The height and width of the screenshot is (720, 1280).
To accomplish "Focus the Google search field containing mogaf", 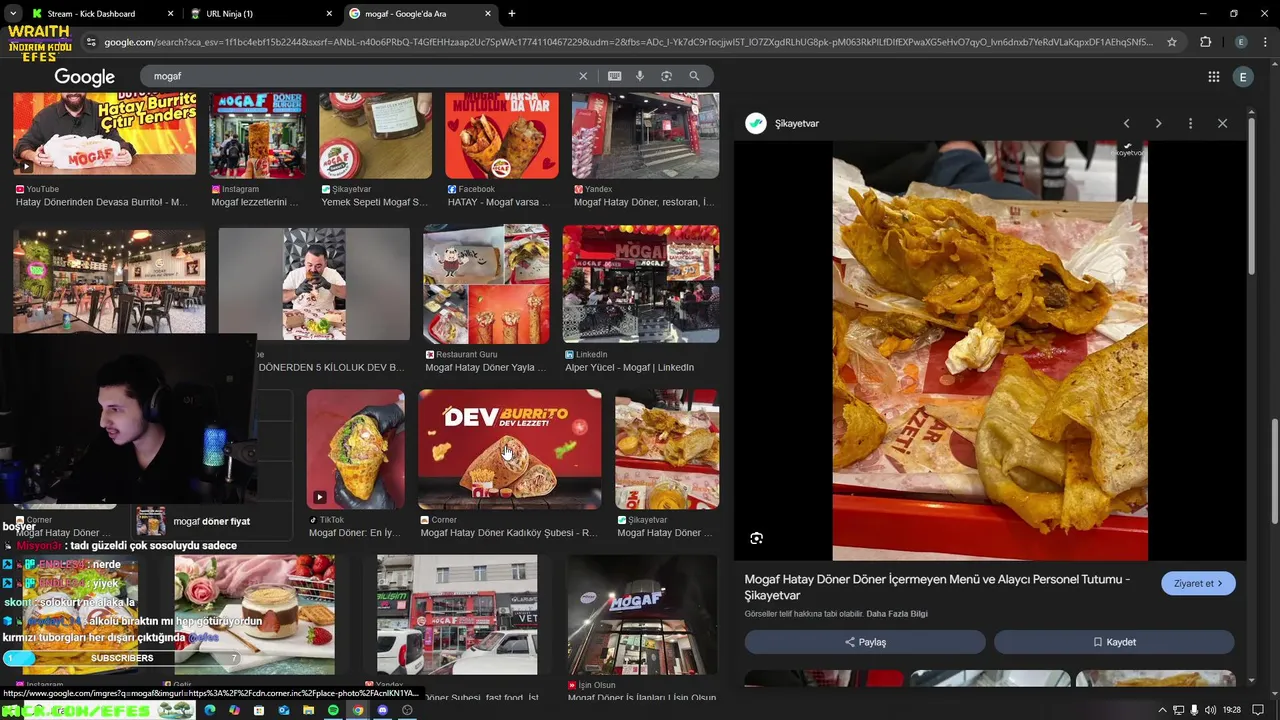I will point(360,76).
